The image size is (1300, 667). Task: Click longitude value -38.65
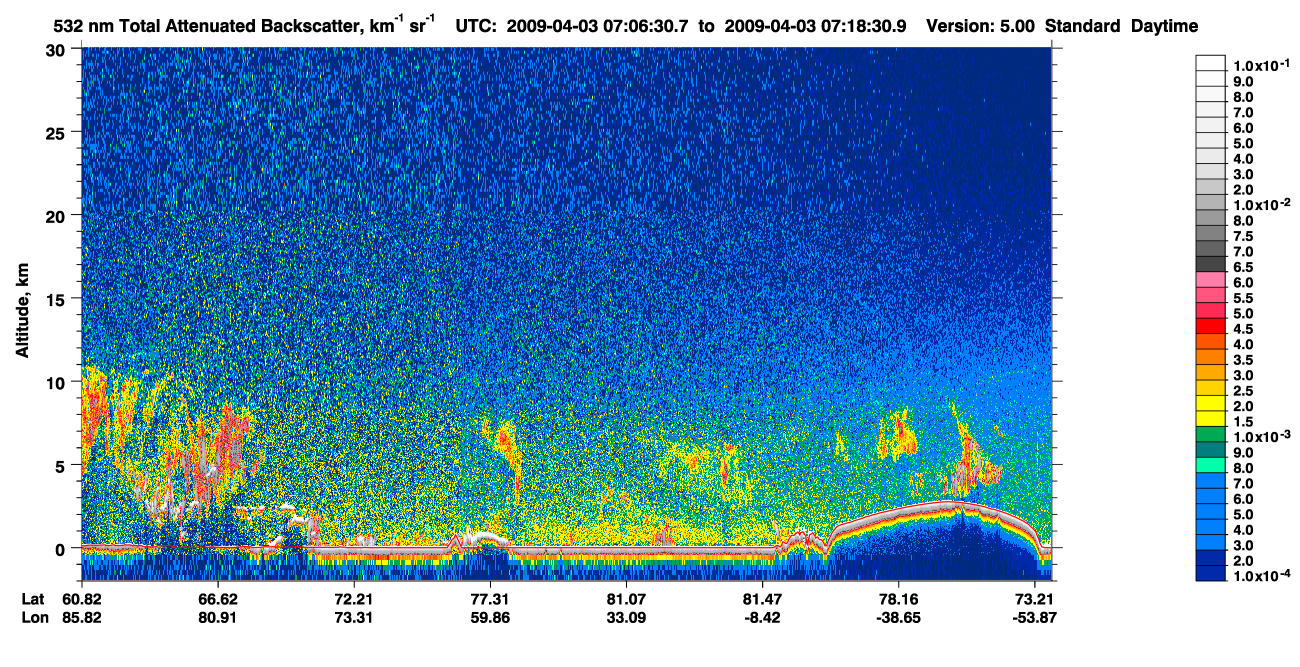tap(897, 618)
